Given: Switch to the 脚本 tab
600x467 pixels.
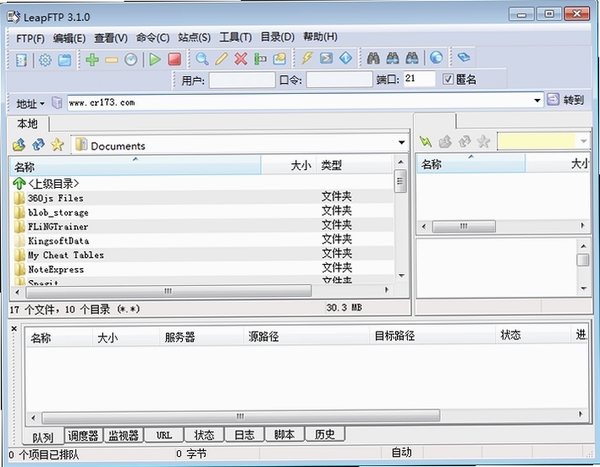Looking at the screenshot, I should (x=284, y=434).
